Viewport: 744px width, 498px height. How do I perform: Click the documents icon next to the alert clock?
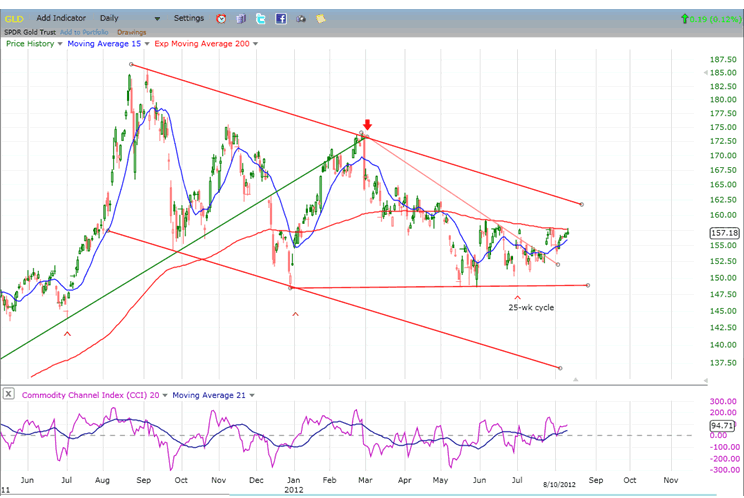(240, 18)
